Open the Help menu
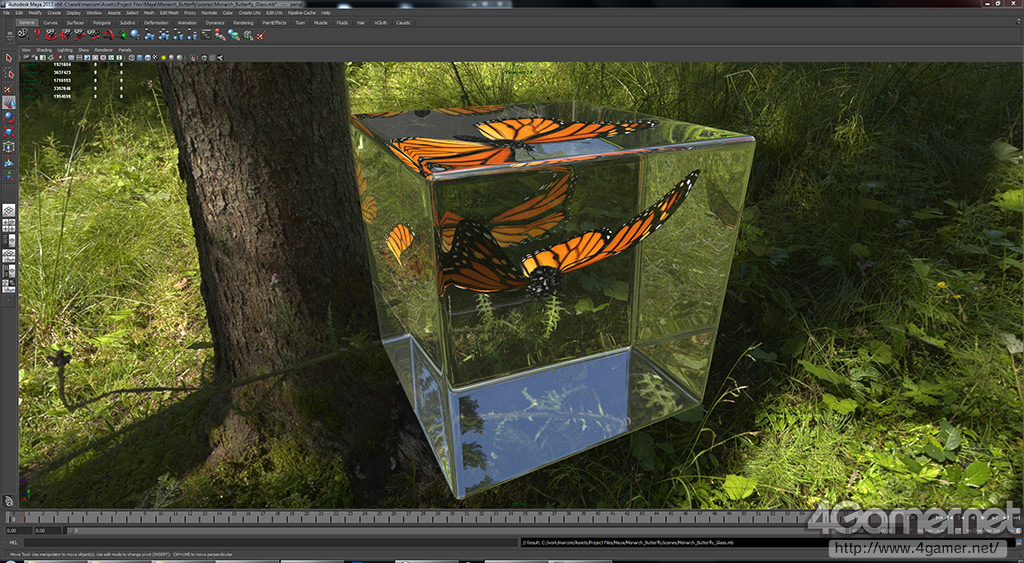The height and width of the screenshot is (563, 1024). (325, 12)
